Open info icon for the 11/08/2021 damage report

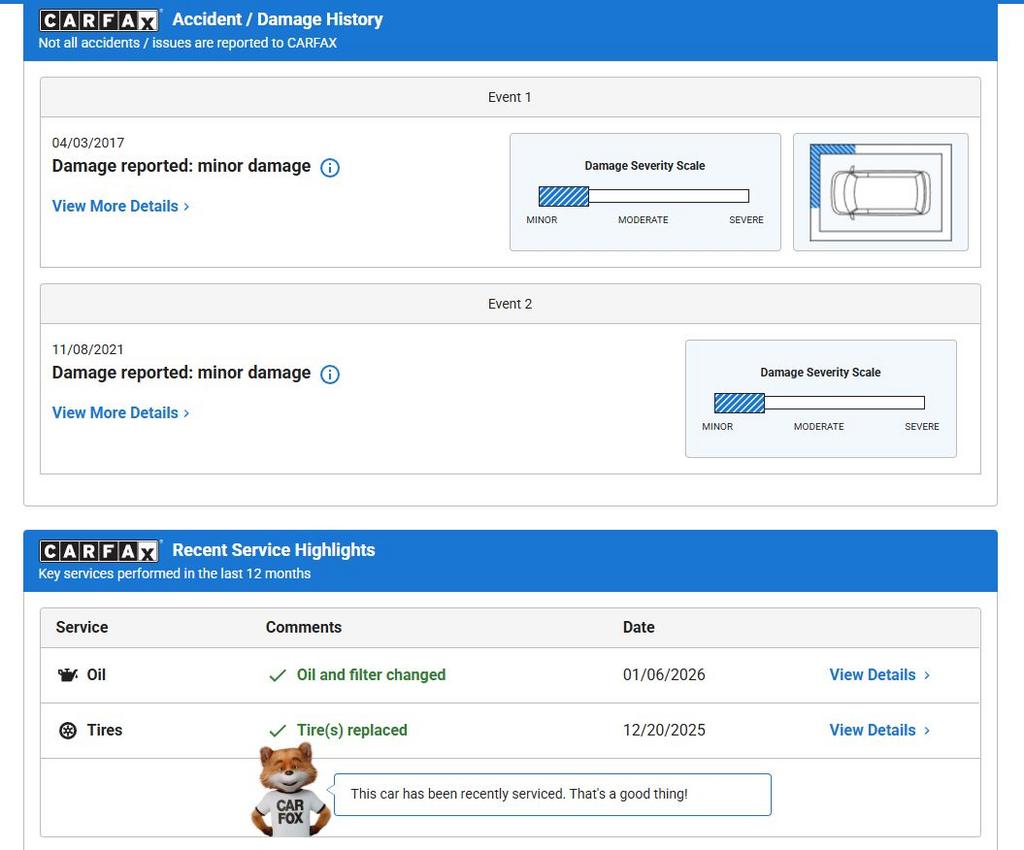[x=330, y=374]
